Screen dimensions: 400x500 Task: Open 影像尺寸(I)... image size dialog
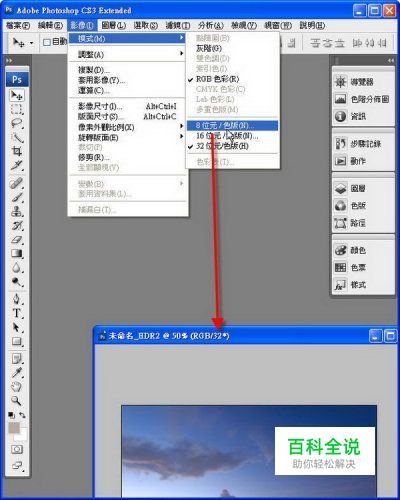coord(127,107)
